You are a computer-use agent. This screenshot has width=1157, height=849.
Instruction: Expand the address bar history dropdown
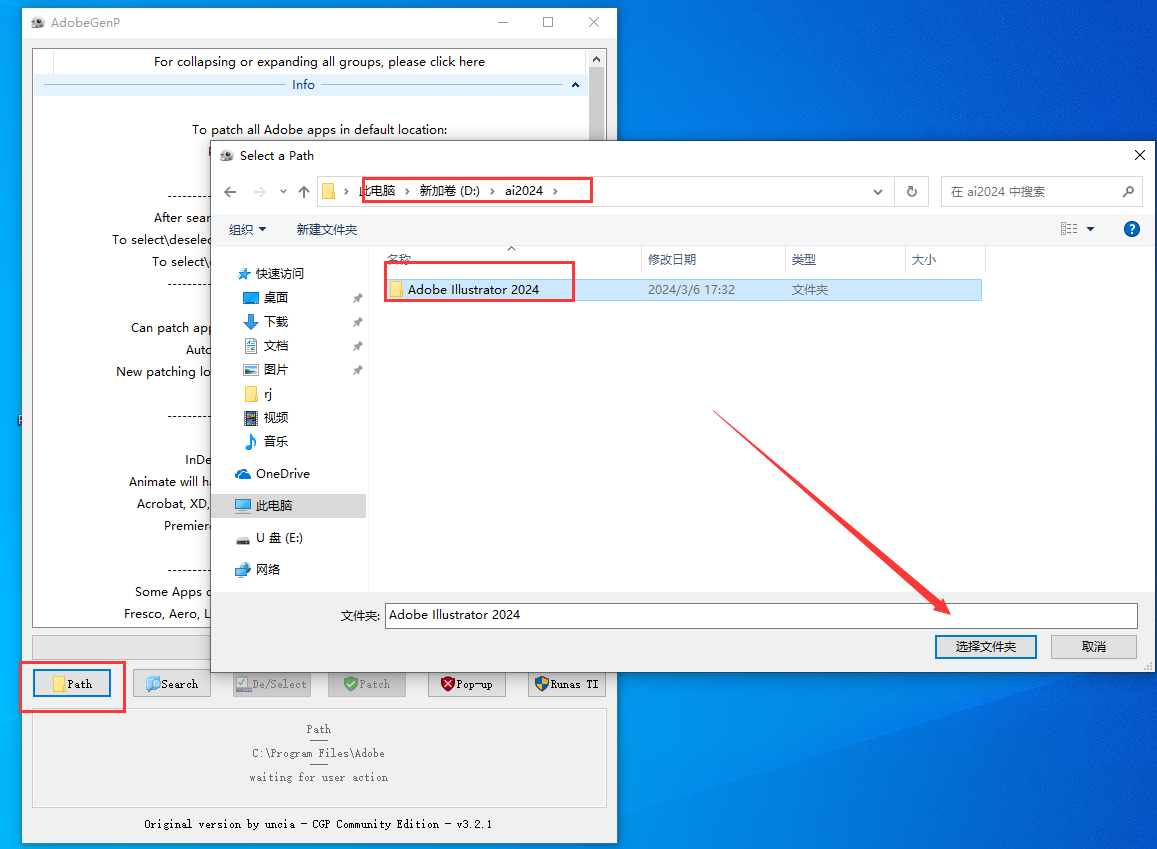pyautogui.click(x=878, y=192)
